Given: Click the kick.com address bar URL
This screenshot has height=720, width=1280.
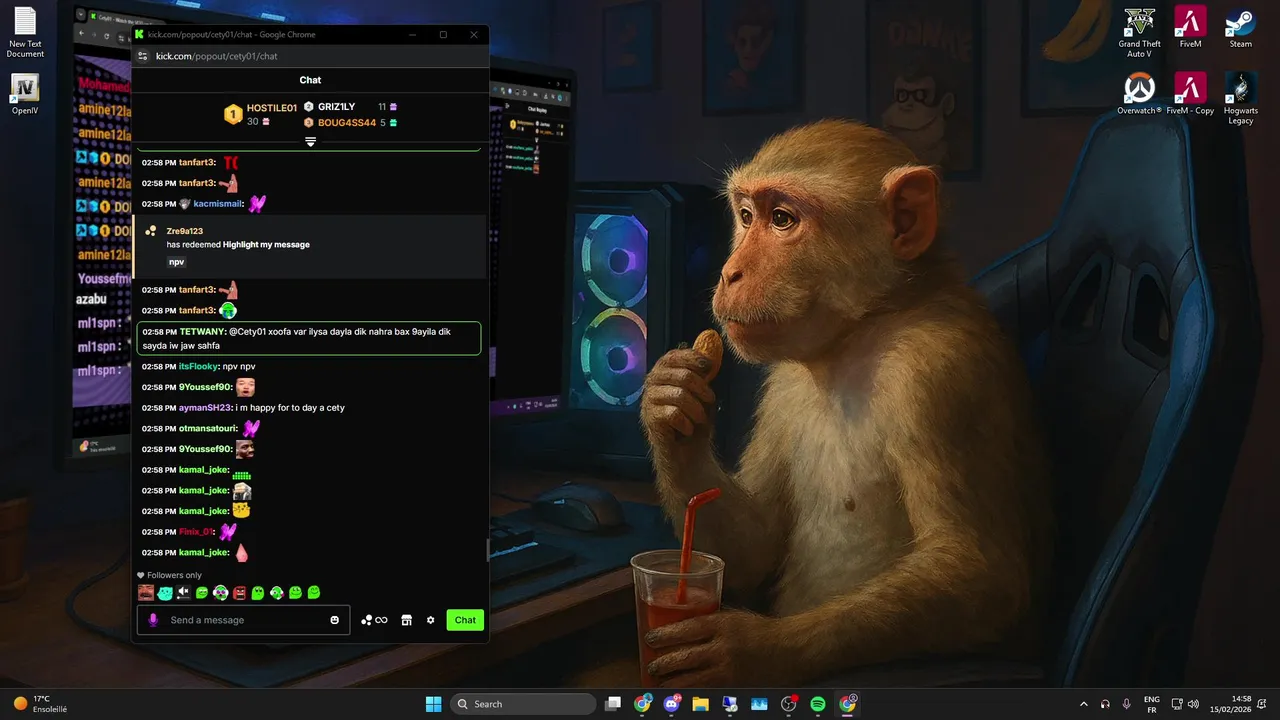Looking at the screenshot, I should coord(216,56).
